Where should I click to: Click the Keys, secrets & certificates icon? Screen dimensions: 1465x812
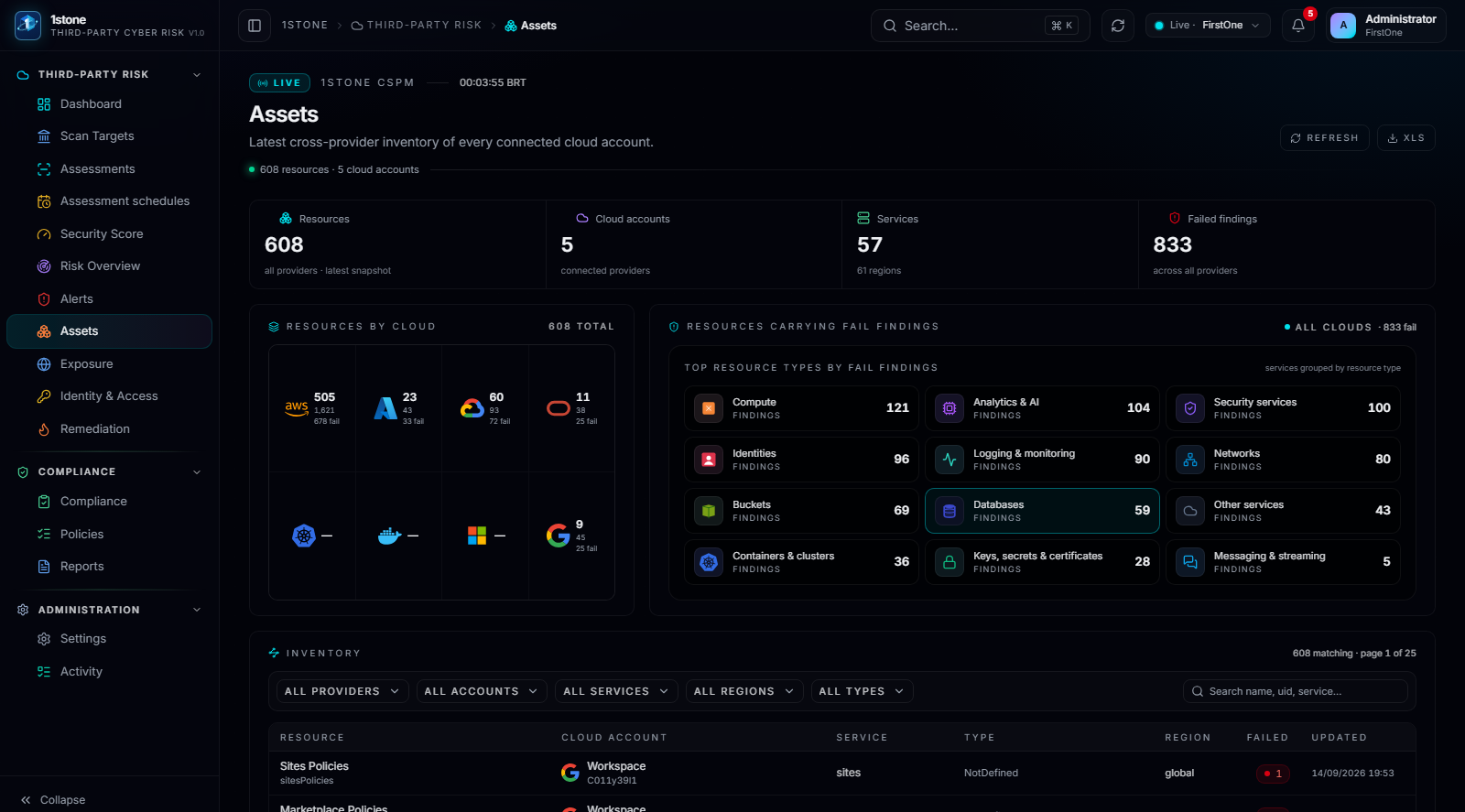coord(950,562)
